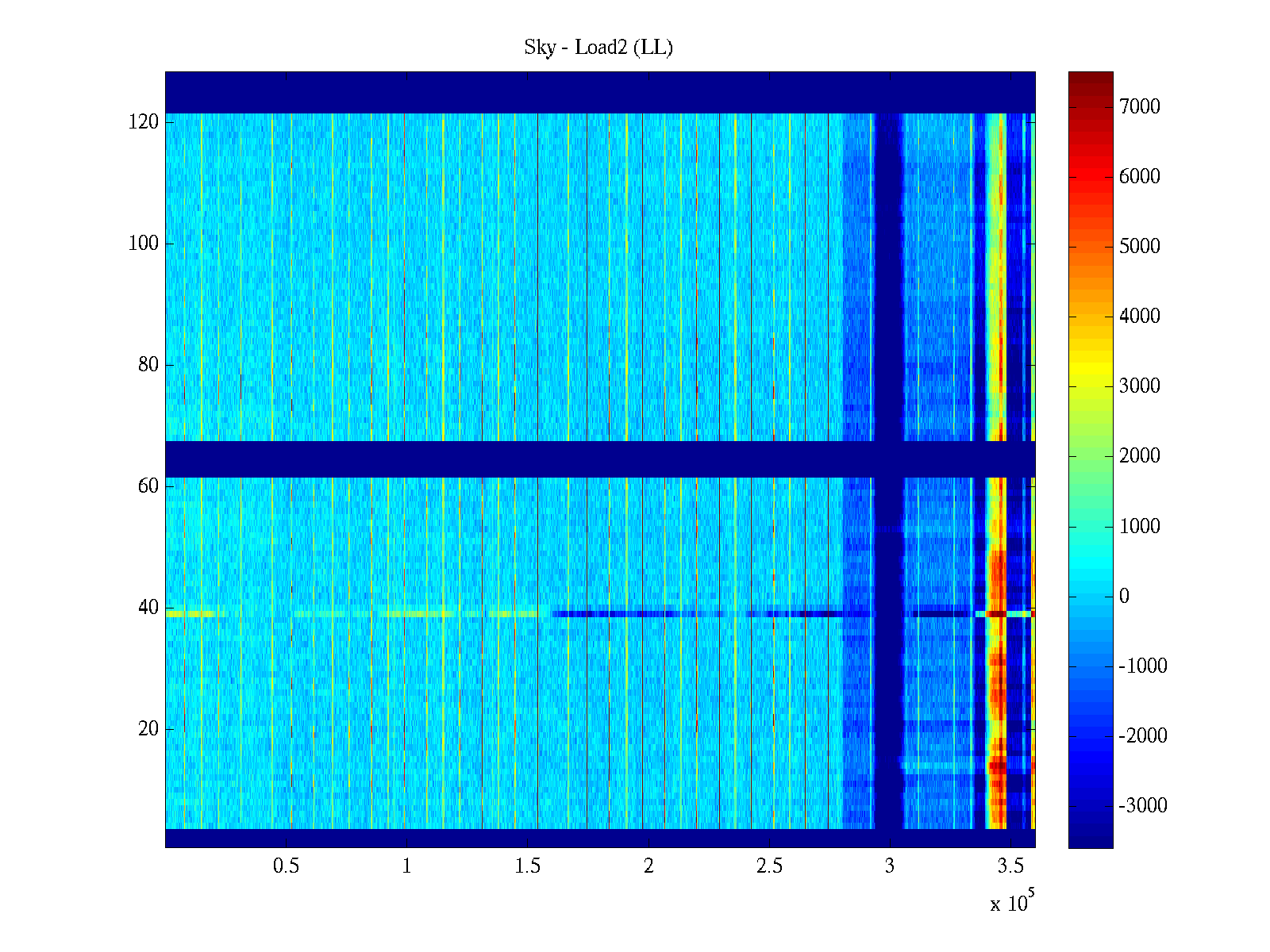The image size is (1270, 952).
Task: Click the x-axis tick label 3
Action: click(890, 866)
